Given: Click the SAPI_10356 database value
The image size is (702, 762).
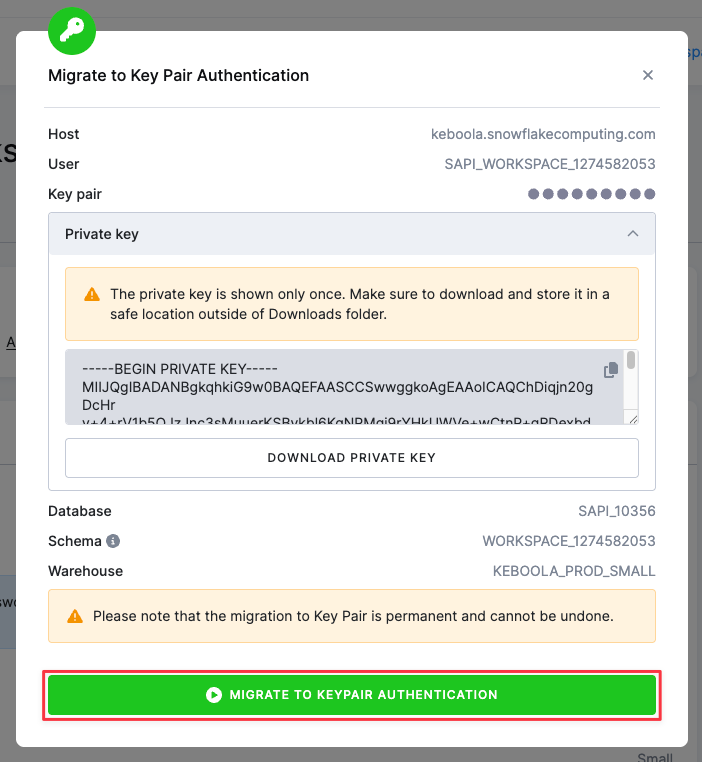Looking at the screenshot, I should tap(617, 511).
